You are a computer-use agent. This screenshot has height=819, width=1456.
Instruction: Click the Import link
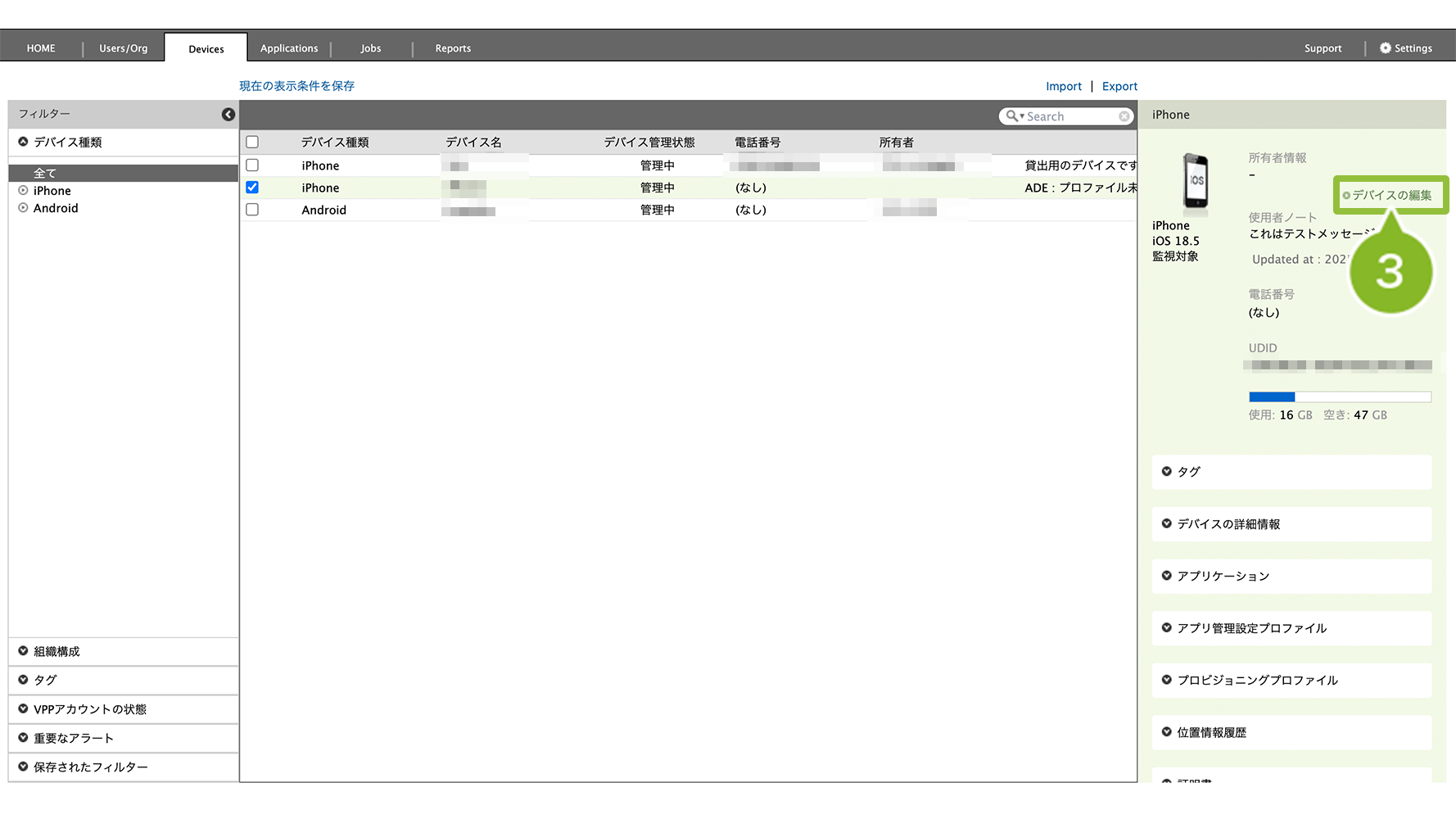(1063, 86)
